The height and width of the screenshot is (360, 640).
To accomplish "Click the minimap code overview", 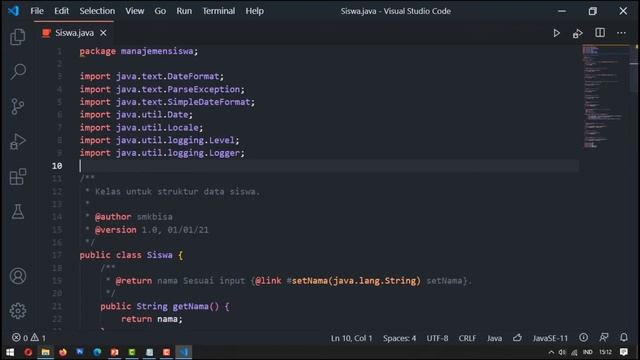I will pyautogui.click(x=605, y=97).
